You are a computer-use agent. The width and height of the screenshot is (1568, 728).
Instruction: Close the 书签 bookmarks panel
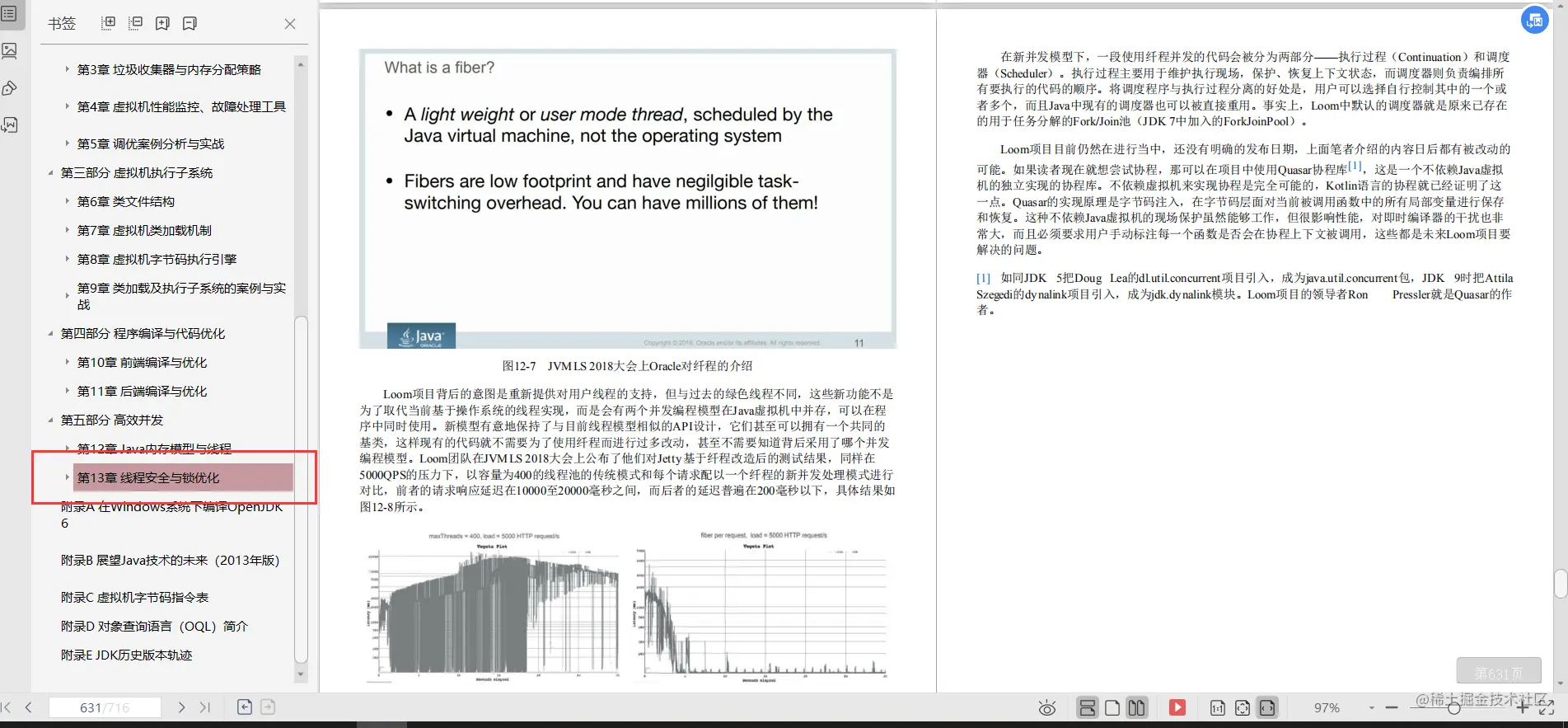(x=290, y=24)
